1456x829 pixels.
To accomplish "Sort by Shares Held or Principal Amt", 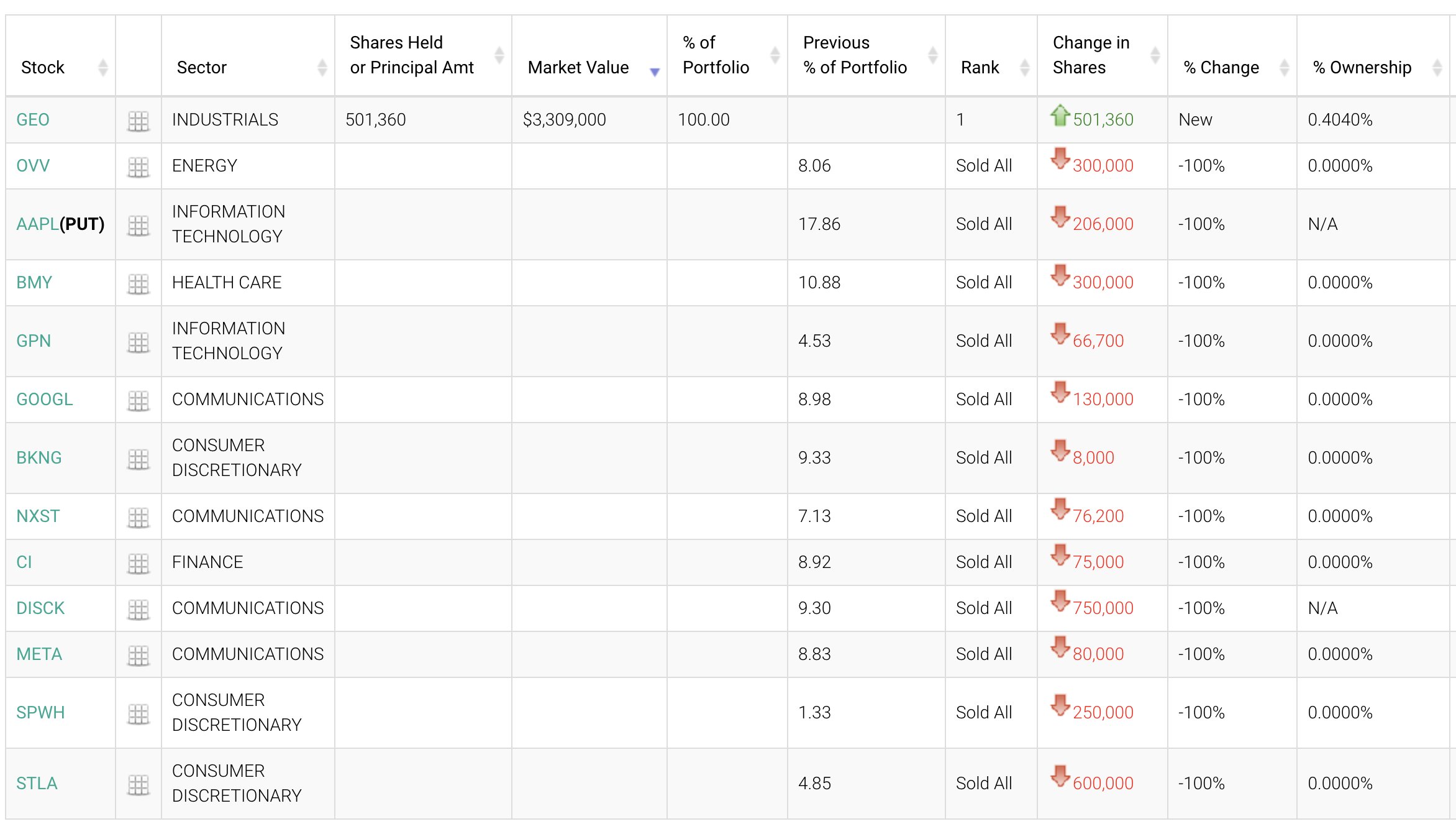I will [x=423, y=56].
